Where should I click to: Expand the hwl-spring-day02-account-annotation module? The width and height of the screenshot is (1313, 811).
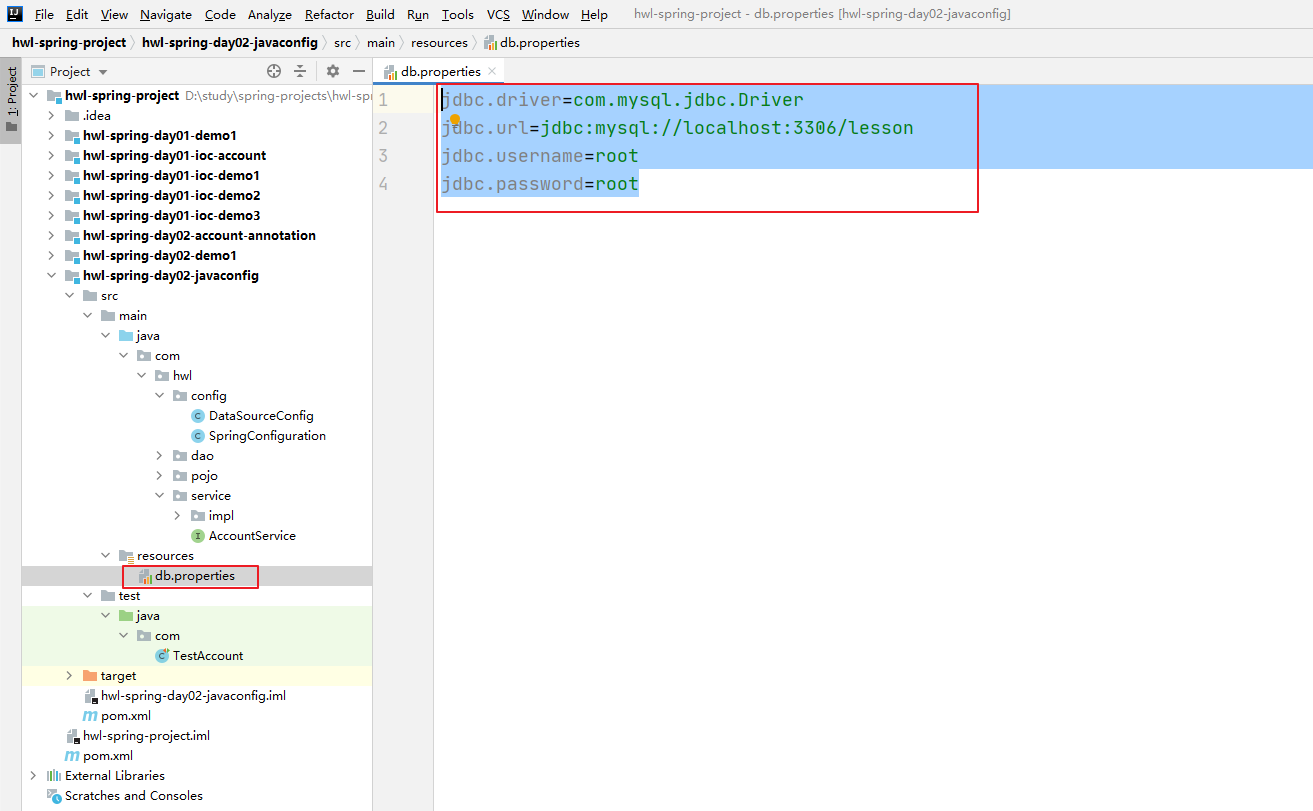(x=52, y=236)
